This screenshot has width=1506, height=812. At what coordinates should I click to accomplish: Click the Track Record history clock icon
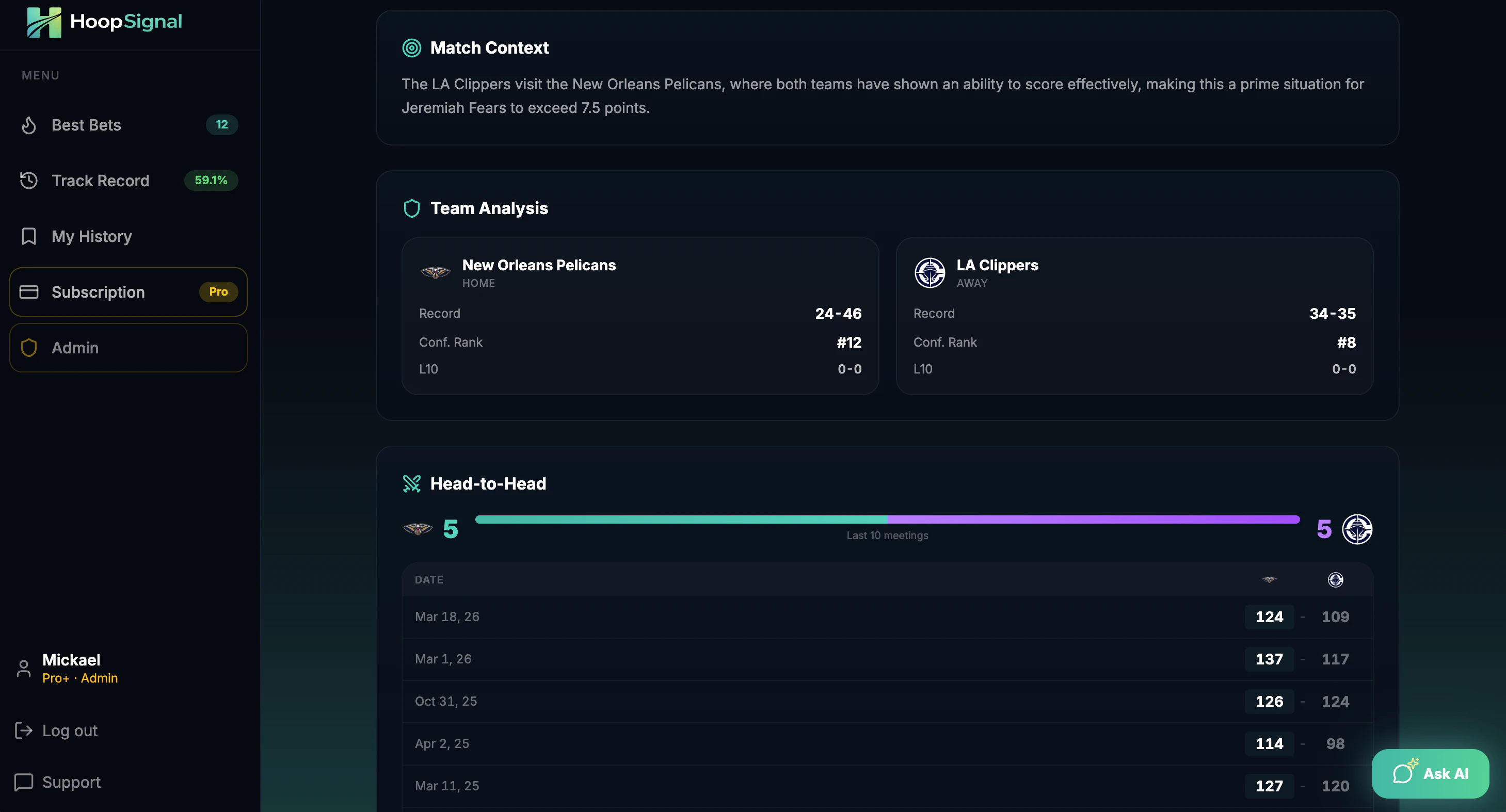point(29,181)
